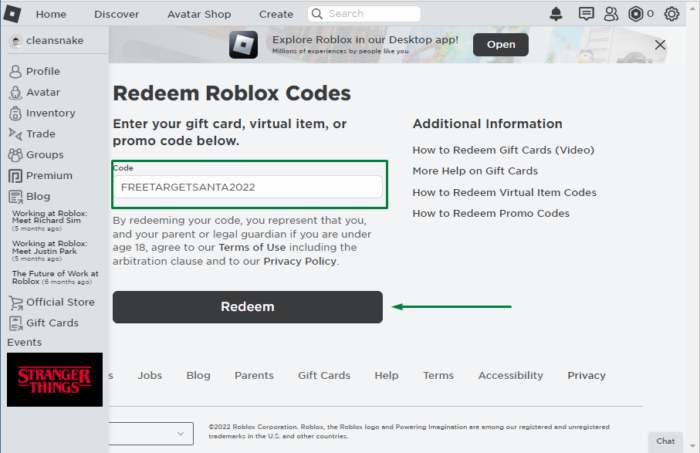Open Terms footer link
This screenshot has height=453, width=700.
click(x=438, y=375)
